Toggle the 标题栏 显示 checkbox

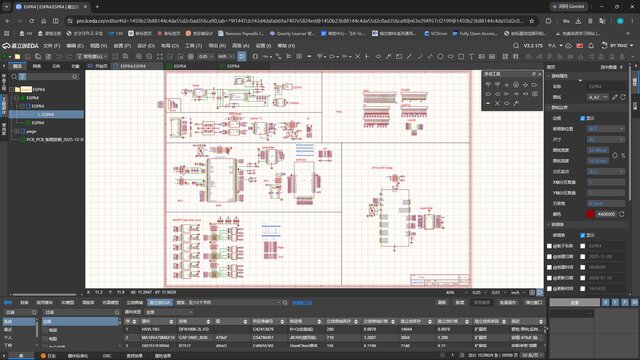(582, 236)
